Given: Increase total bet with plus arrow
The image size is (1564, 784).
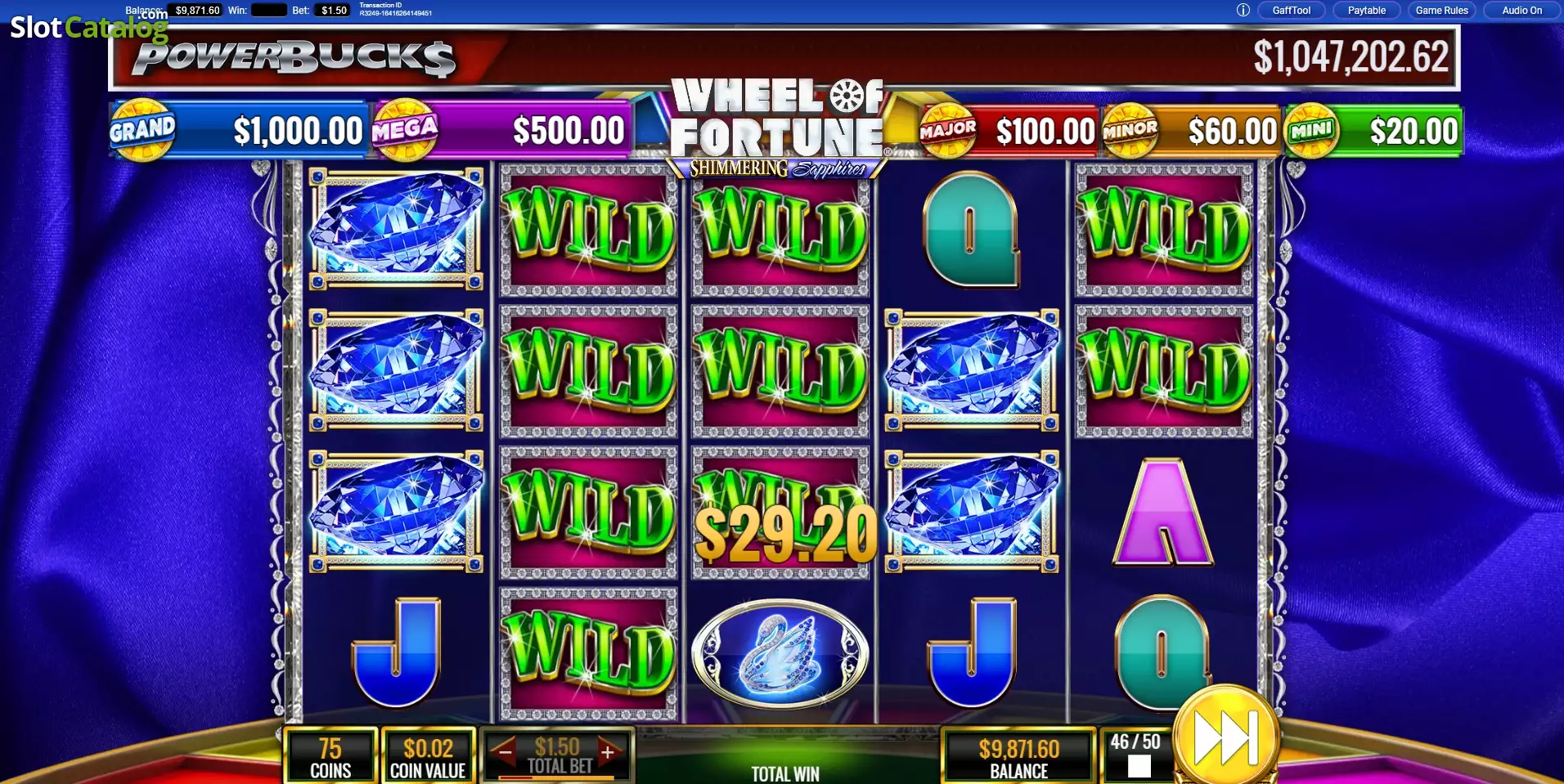Looking at the screenshot, I should [608, 751].
